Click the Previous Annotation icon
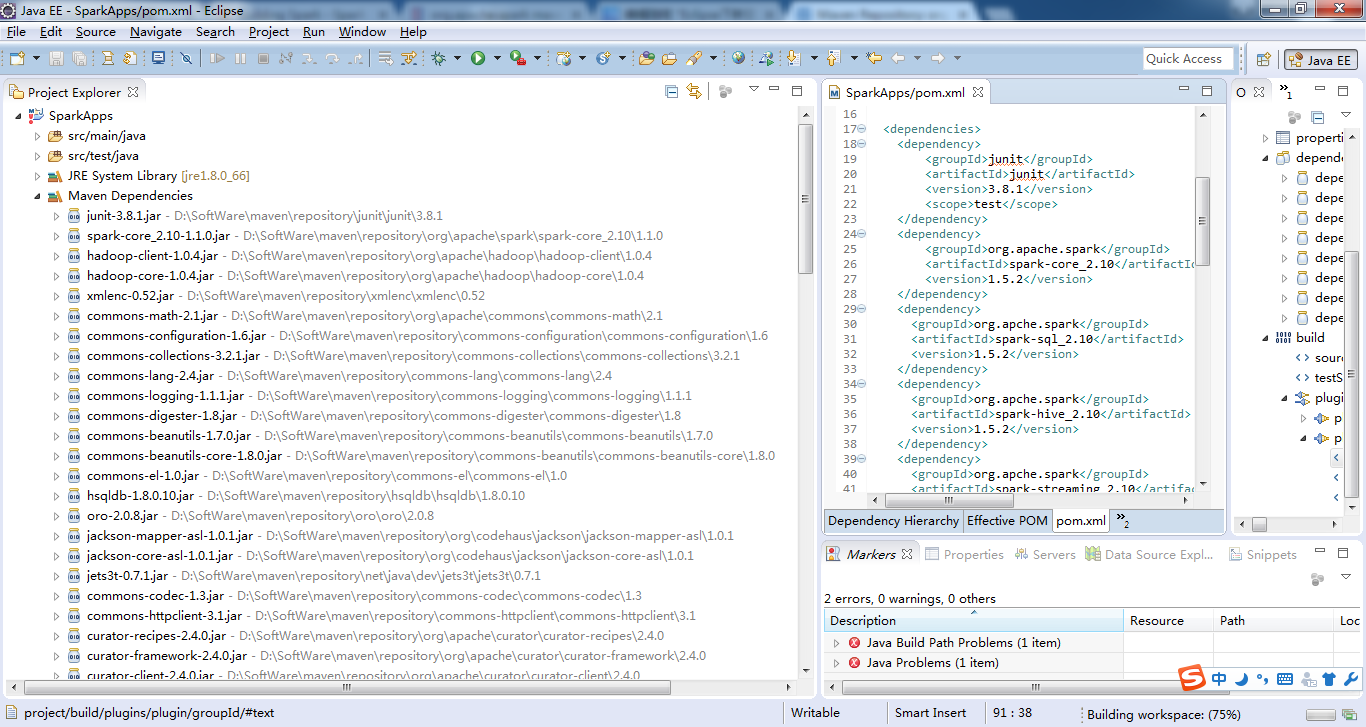This screenshot has height=727, width=1366. click(833, 59)
